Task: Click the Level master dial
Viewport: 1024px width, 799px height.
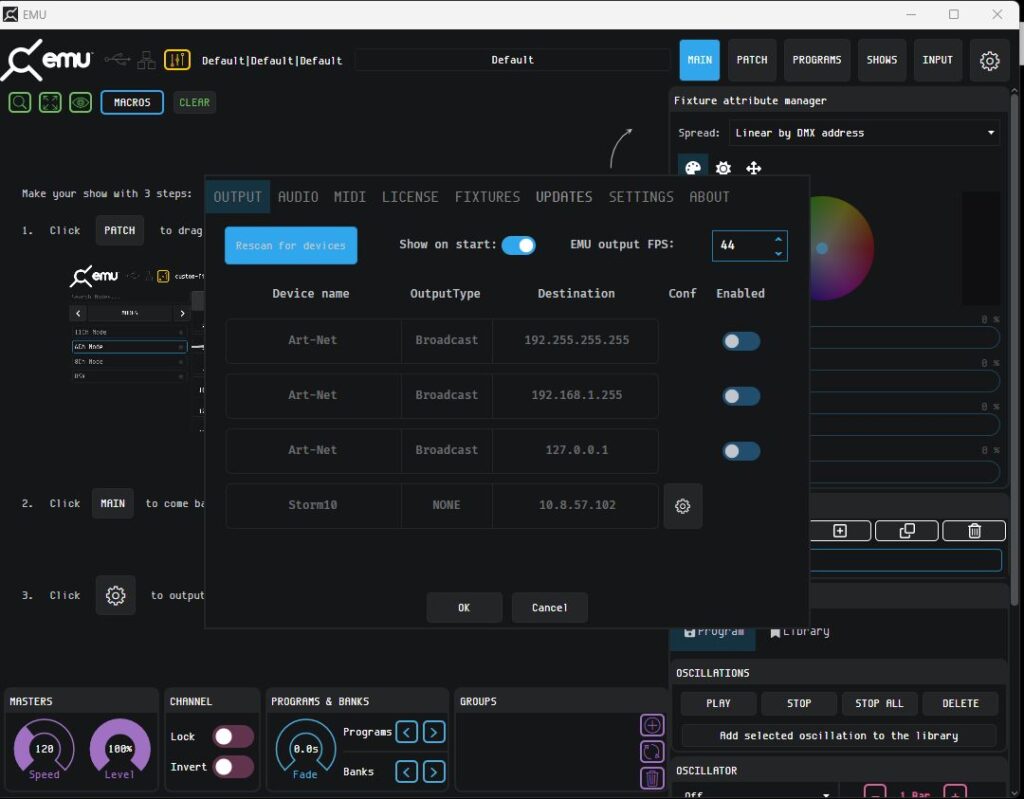Action: point(120,749)
